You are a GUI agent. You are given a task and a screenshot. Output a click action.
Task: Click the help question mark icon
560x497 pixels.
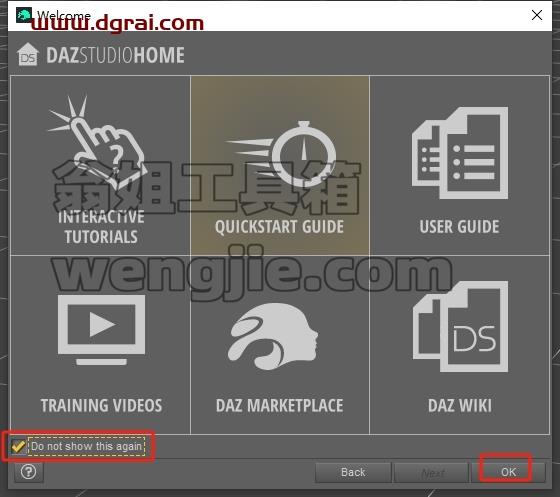click(x=29, y=472)
